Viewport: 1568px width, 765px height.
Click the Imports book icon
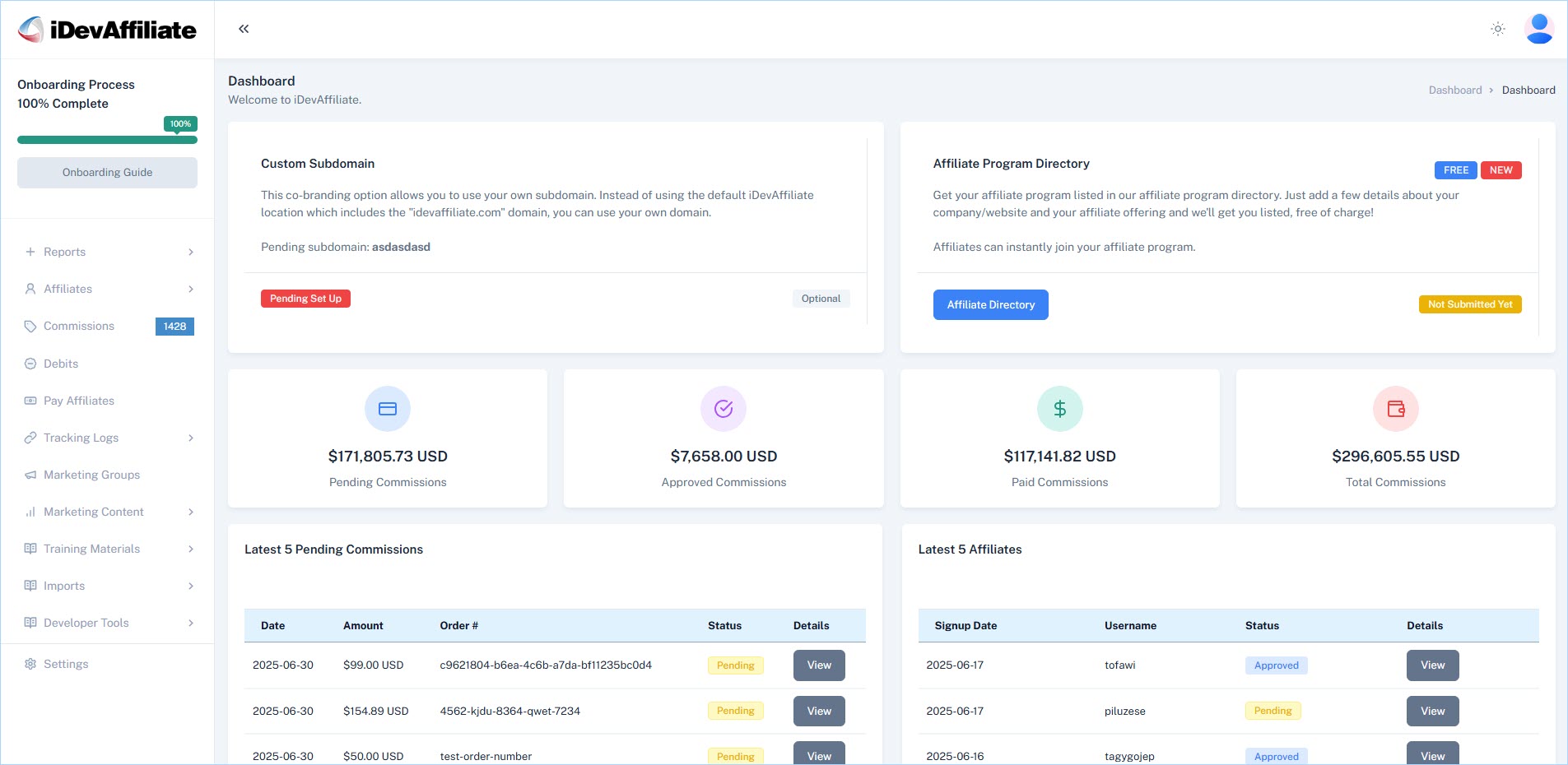30,586
